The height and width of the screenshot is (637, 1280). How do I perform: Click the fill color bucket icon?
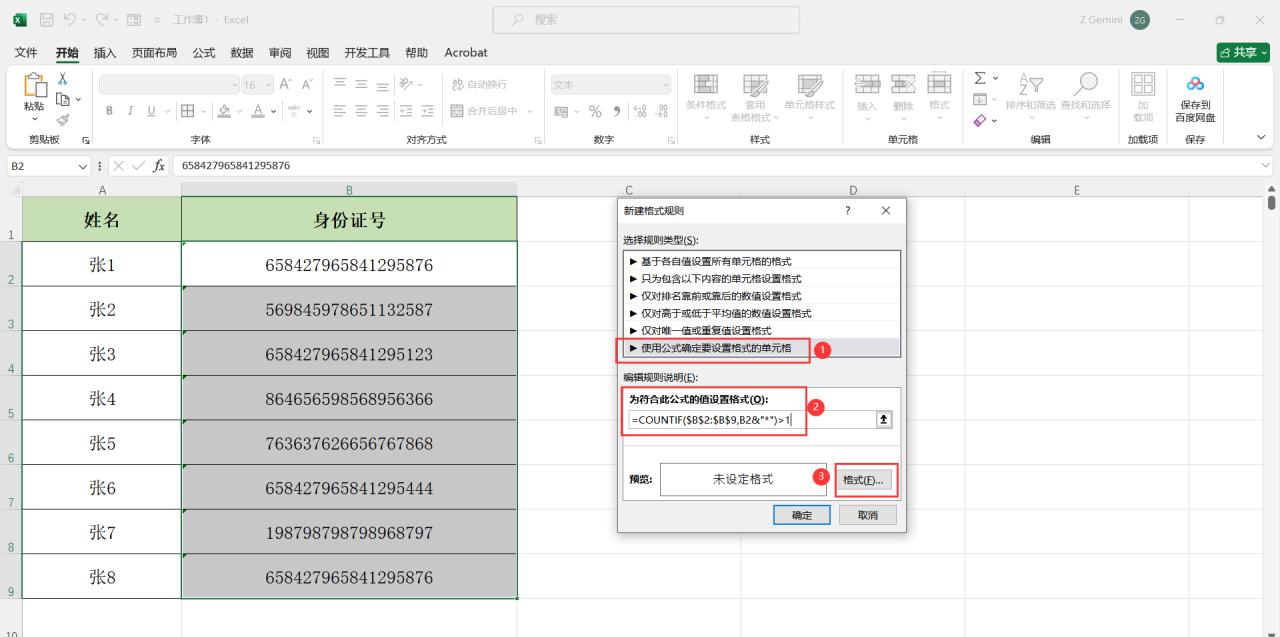point(224,111)
